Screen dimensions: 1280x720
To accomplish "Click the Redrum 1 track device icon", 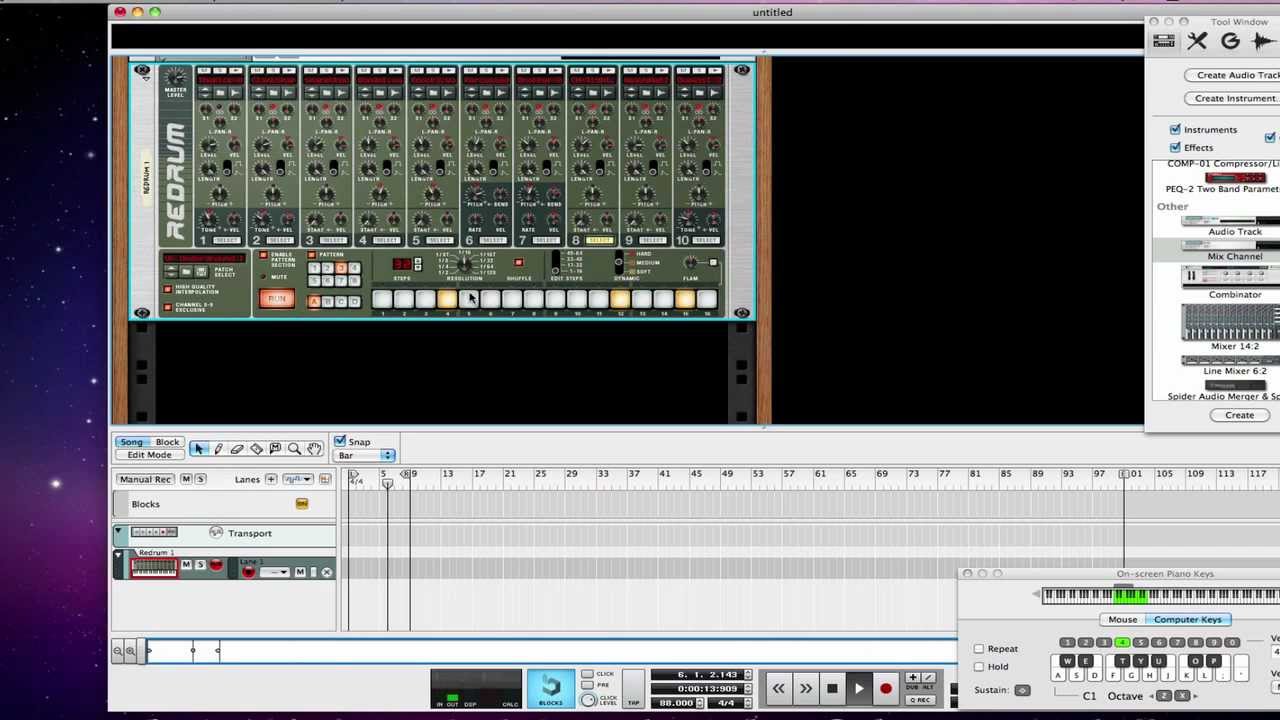I will pos(154,568).
